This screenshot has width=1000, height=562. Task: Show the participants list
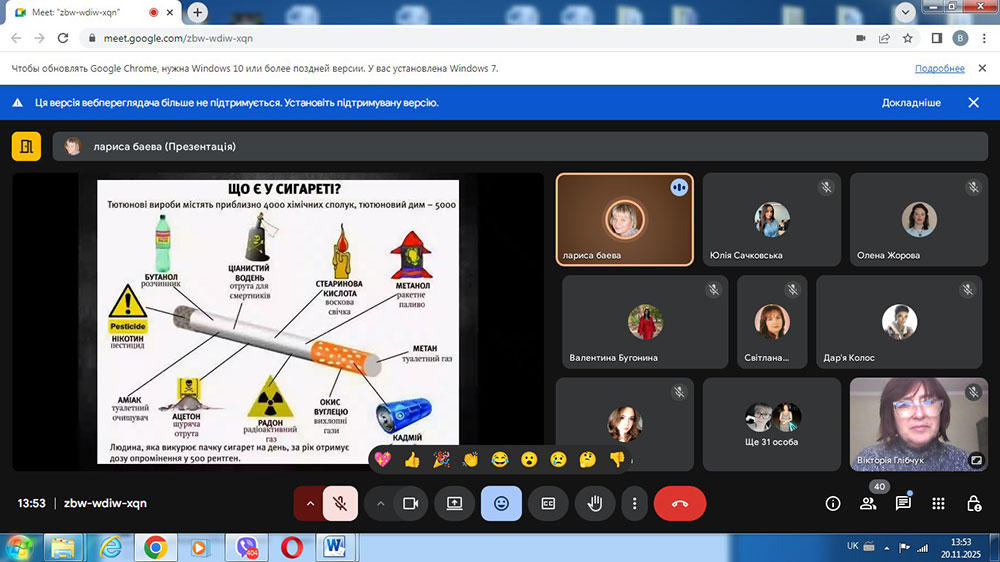[868, 504]
